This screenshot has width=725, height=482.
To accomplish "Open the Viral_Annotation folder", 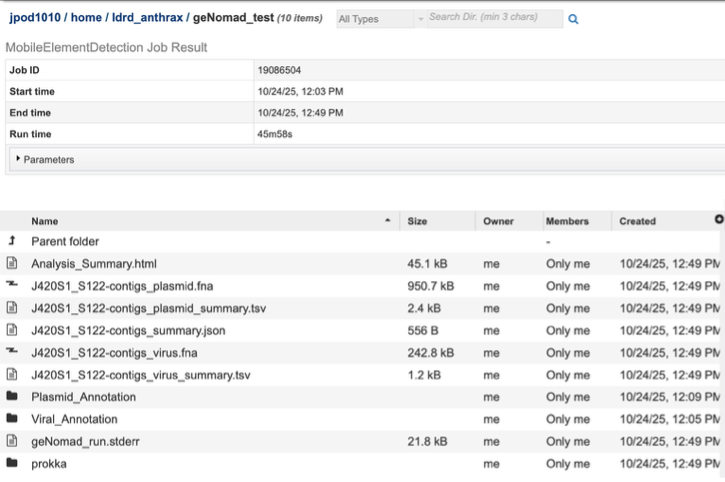I will pyautogui.click(x=74, y=419).
